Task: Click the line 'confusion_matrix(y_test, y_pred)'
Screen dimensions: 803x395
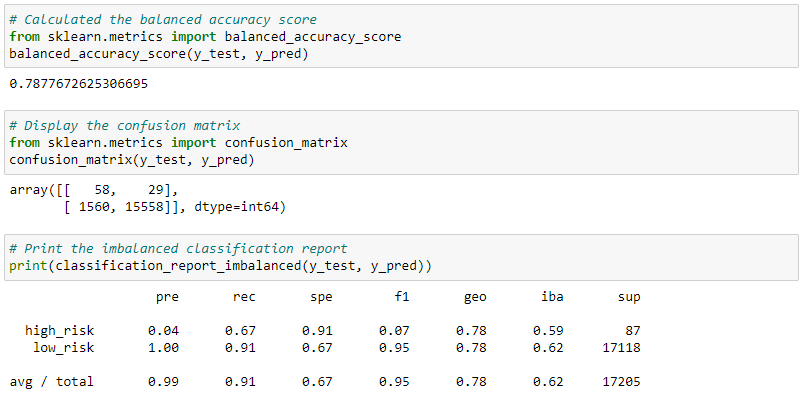Action: pos(132,160)
